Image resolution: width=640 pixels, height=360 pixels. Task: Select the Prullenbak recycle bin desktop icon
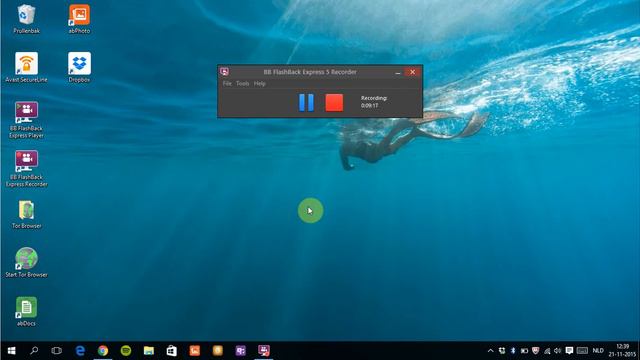26,19
